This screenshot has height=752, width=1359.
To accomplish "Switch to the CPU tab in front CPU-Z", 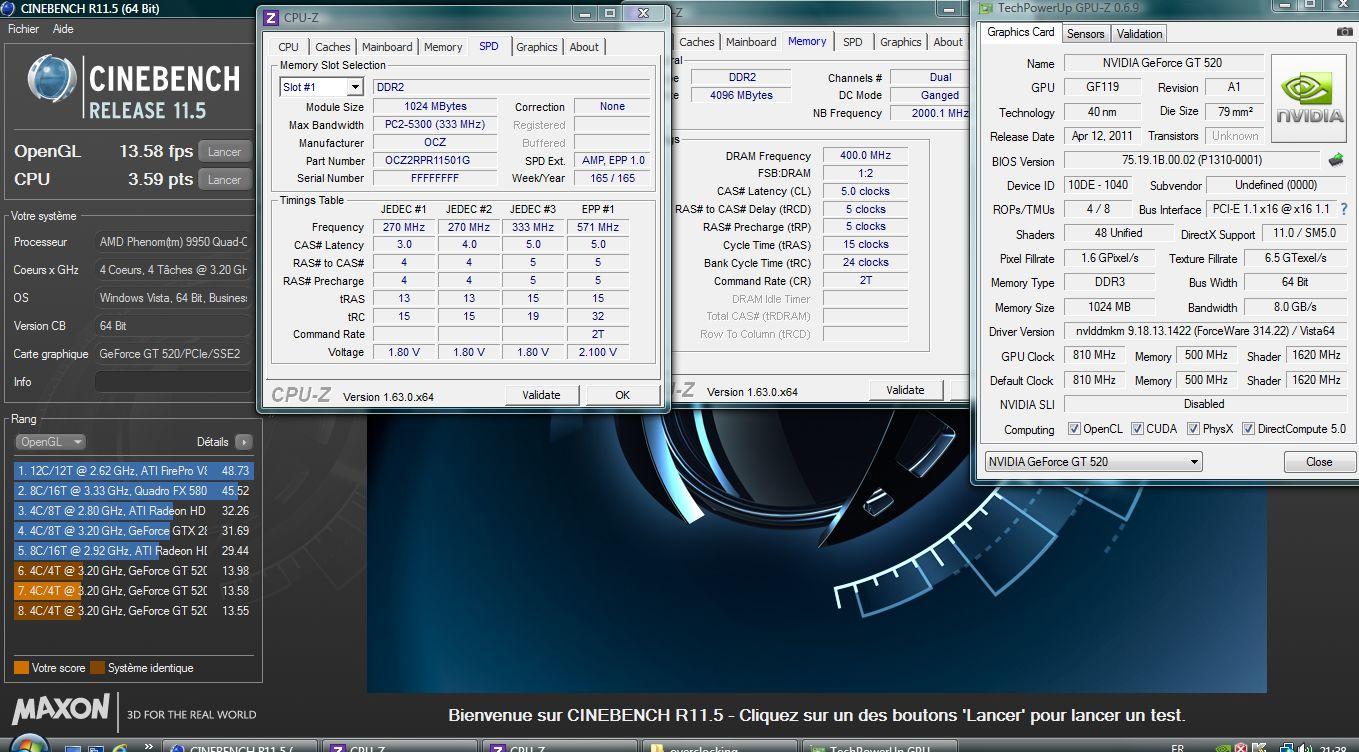I will 289,47.
